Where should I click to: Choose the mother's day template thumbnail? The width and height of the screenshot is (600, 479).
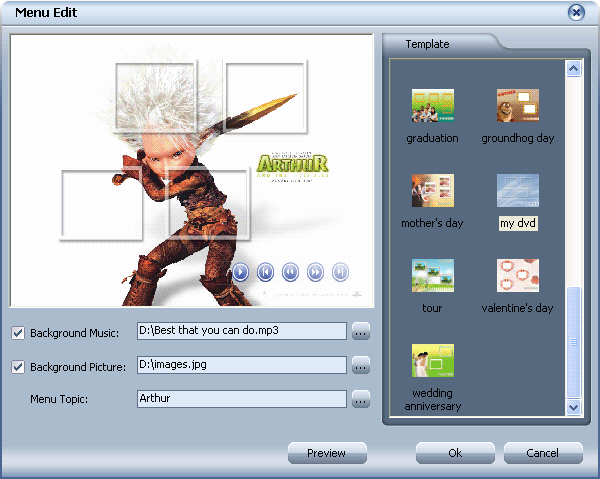(x=433, y=191)
